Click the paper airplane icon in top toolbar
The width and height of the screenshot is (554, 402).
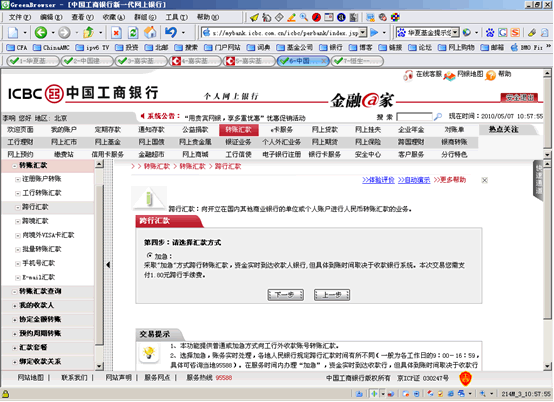click(x=254, y=17)
